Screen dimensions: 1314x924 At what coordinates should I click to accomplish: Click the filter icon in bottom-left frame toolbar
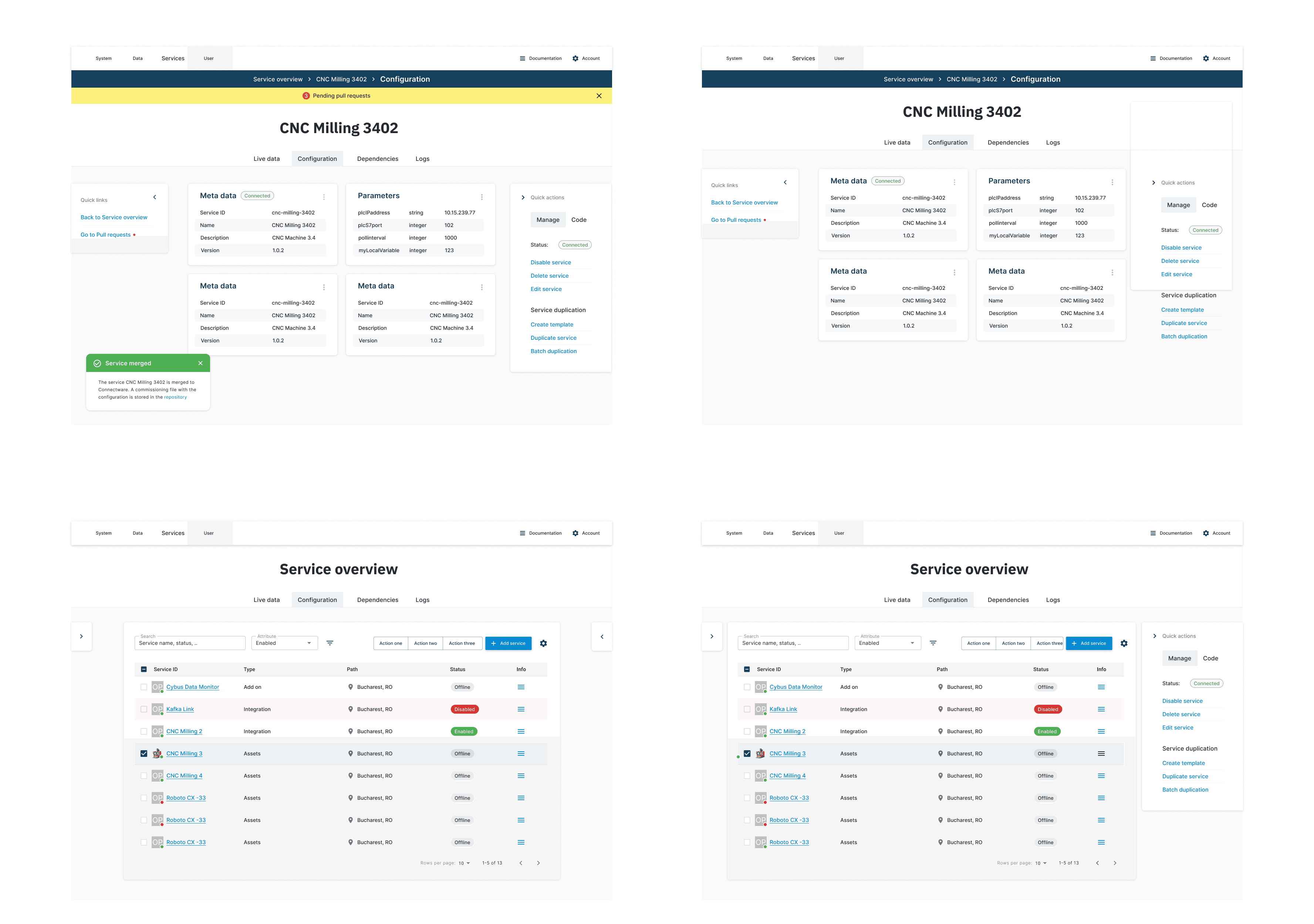330,643
